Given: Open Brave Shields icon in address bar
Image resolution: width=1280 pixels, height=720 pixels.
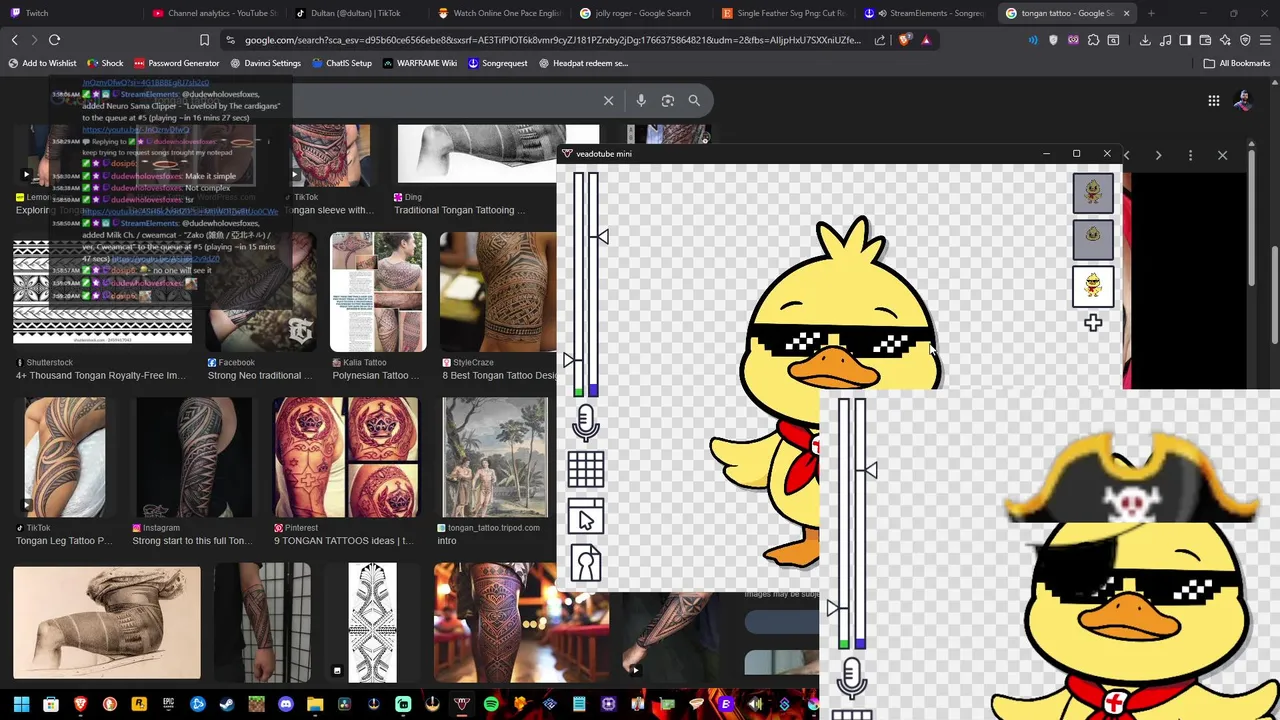Looking at the screenshot, I should click(x=905, y=40).
